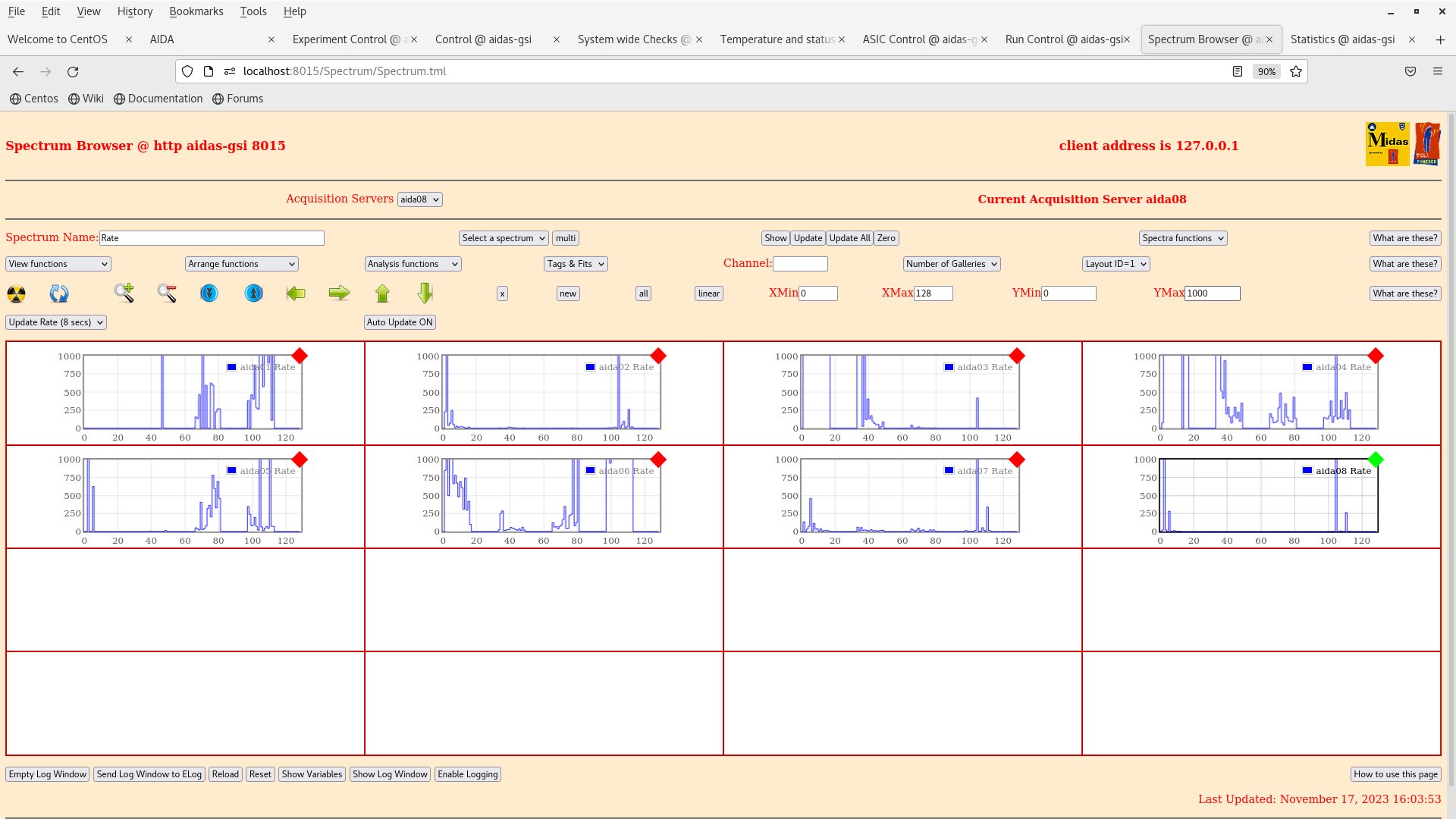Toggle the linear scale button

708,293
